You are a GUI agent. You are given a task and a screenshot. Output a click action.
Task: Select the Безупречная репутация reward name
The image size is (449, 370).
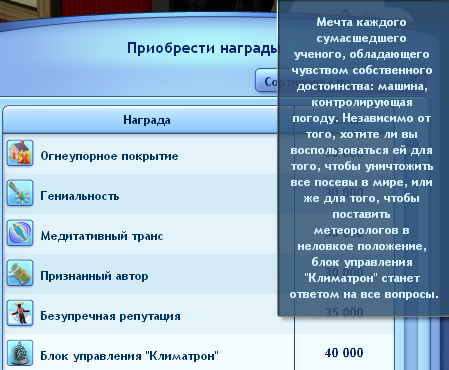(x=110, y=316)
